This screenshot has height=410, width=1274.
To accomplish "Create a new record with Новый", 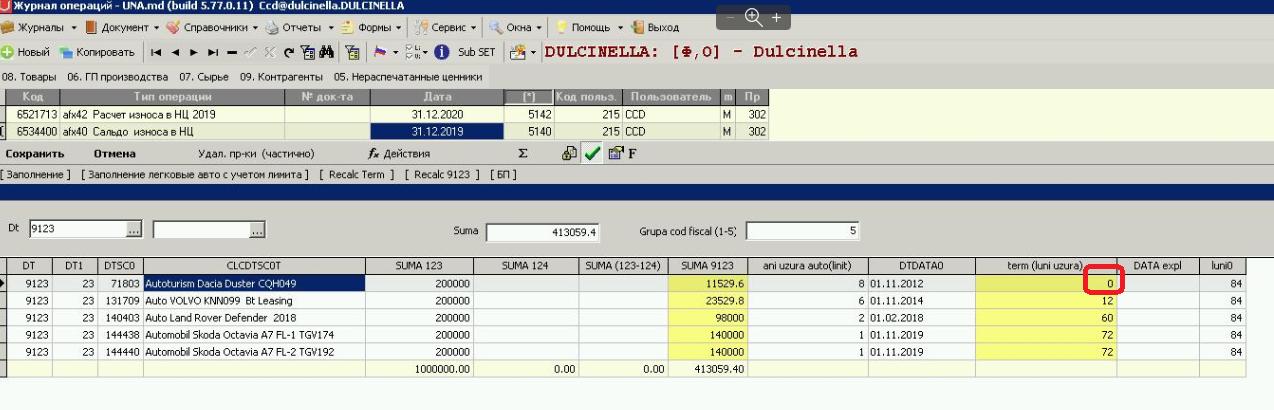I will [25, 52].
